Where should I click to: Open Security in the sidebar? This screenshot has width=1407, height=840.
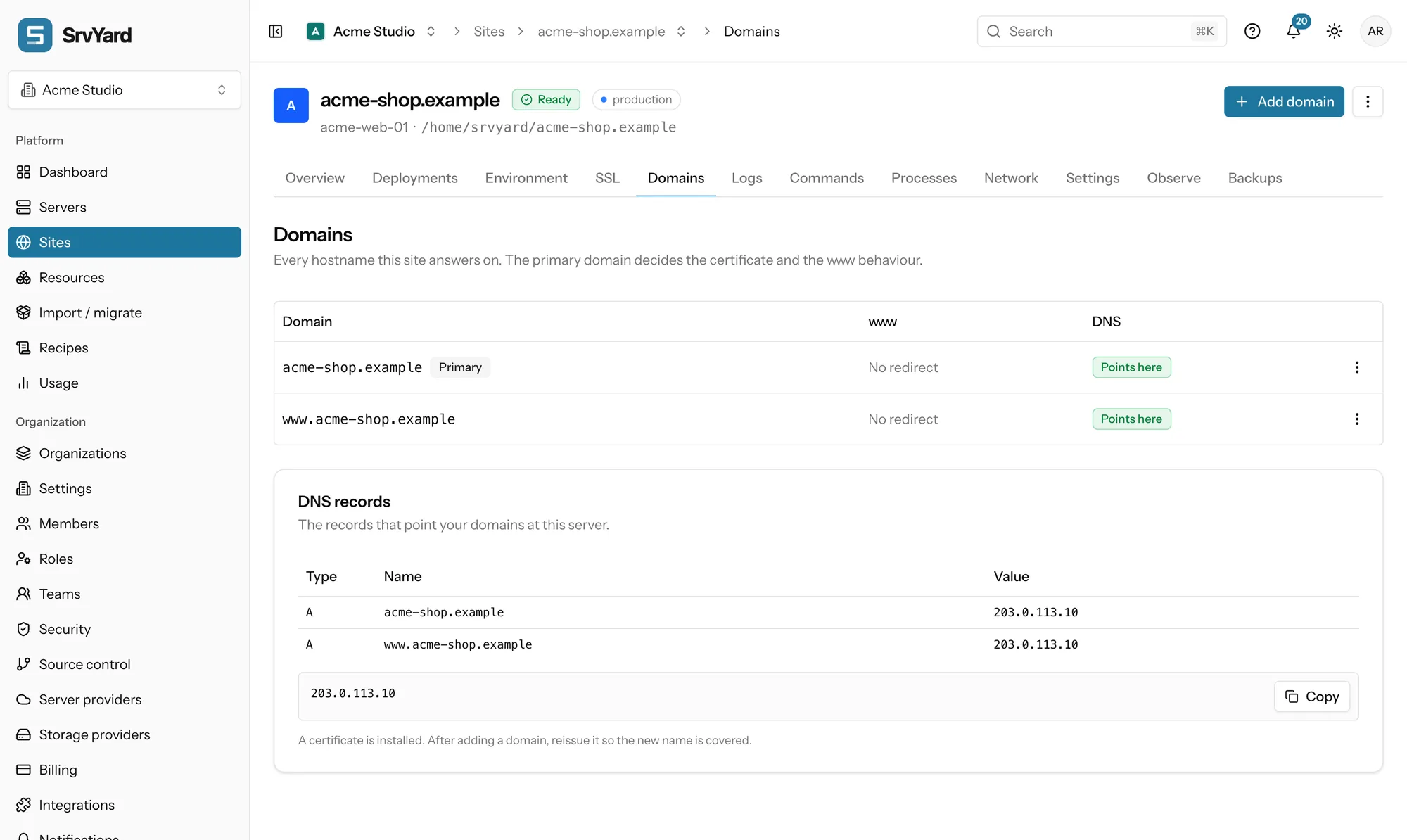point(125,630)
